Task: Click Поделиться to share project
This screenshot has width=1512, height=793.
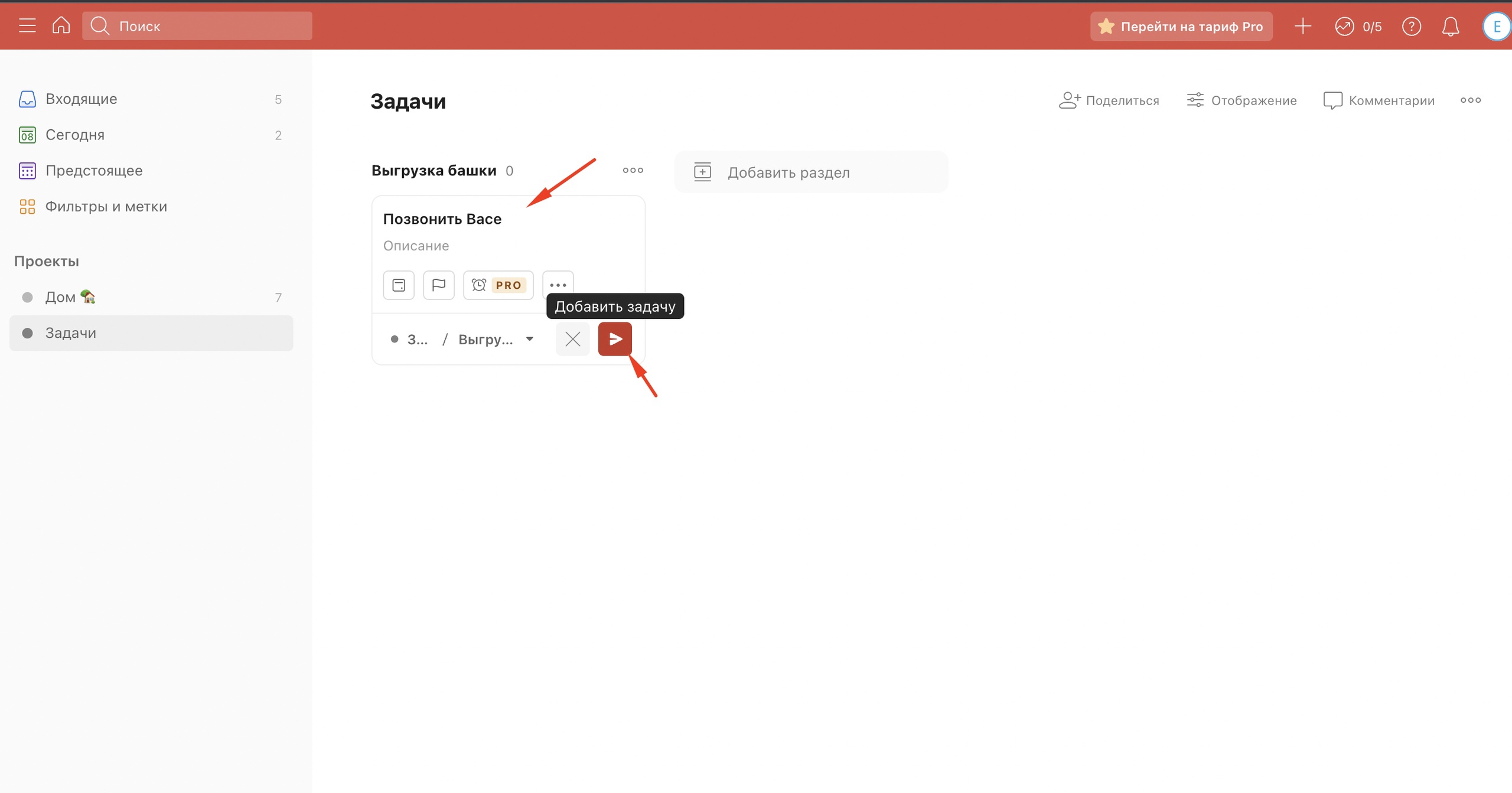Action: coord(1109,100)
